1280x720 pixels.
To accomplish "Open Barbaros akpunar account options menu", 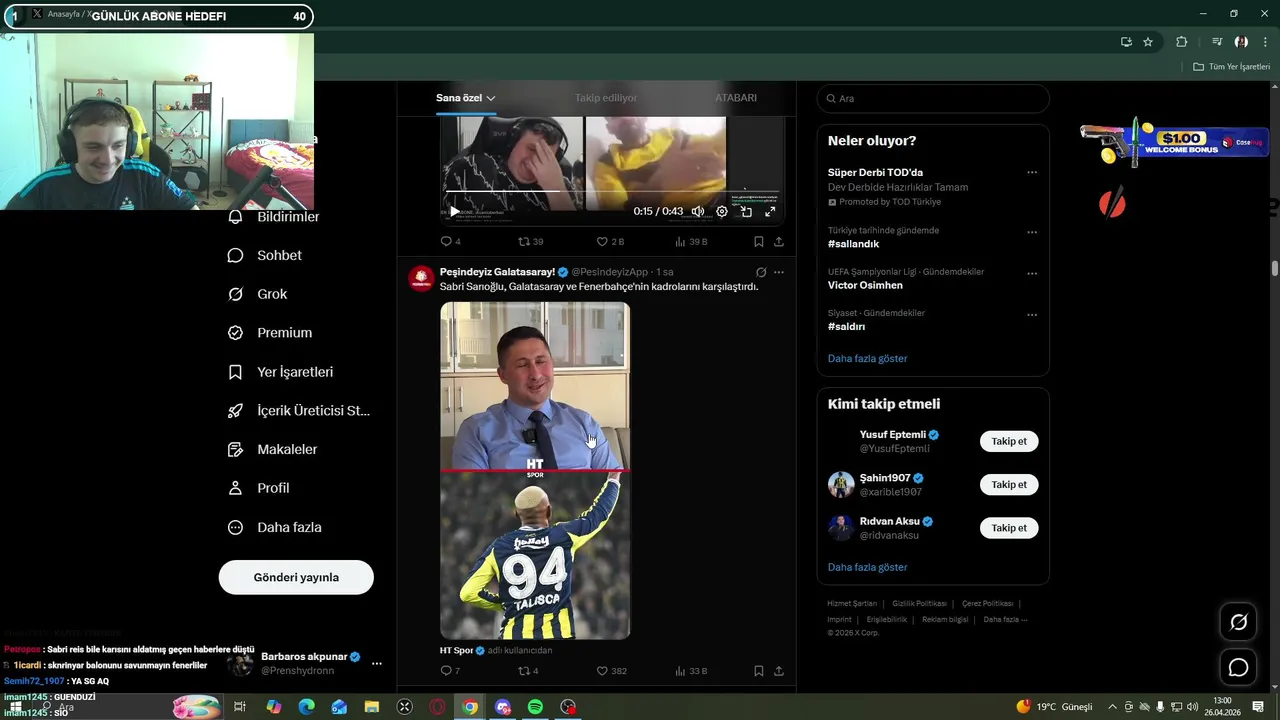I will coord(377,663).
